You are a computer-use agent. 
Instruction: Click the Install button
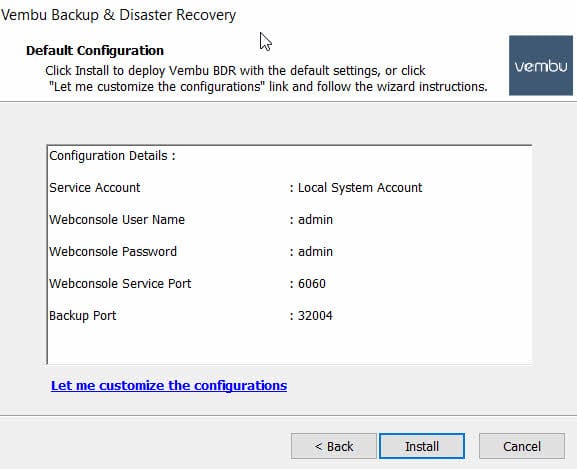pos(422,446)
